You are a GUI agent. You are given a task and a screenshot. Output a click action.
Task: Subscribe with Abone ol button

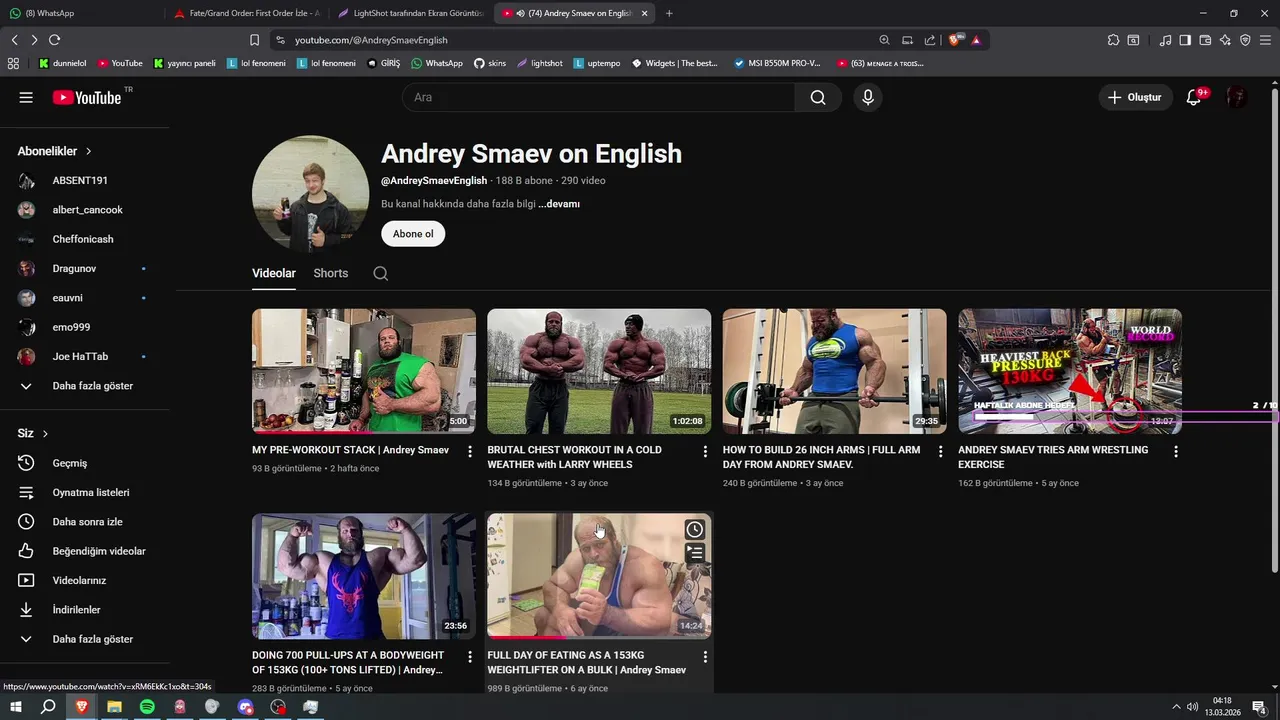click(413, 234)
